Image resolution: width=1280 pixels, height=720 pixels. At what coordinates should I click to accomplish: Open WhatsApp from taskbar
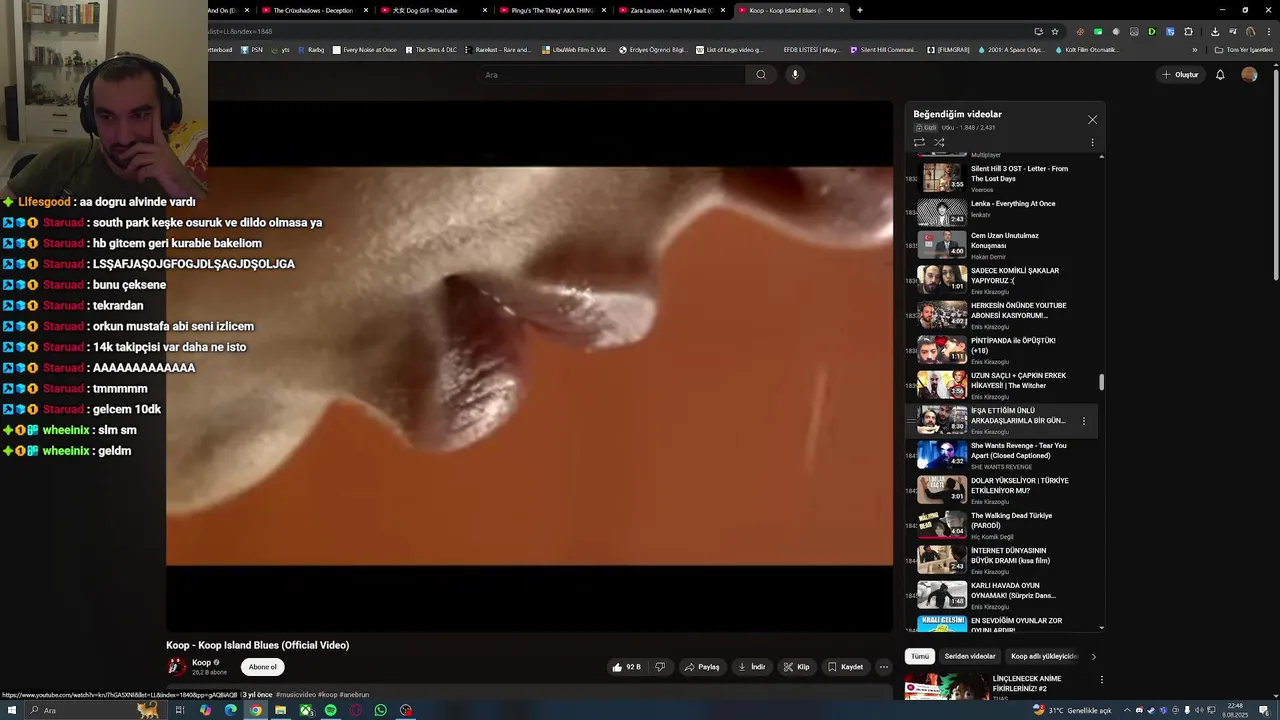click(380, 710)
